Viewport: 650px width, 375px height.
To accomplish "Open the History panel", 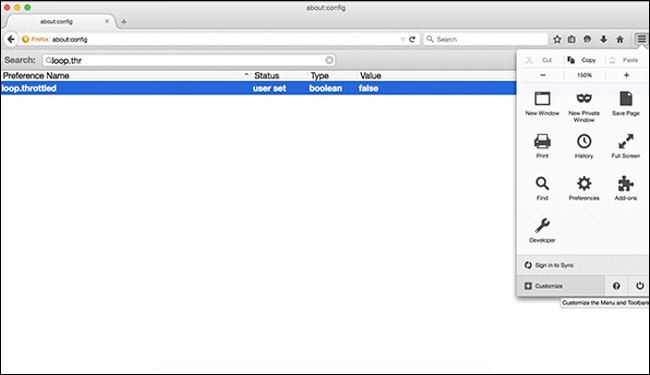I will tap(584, 146).
